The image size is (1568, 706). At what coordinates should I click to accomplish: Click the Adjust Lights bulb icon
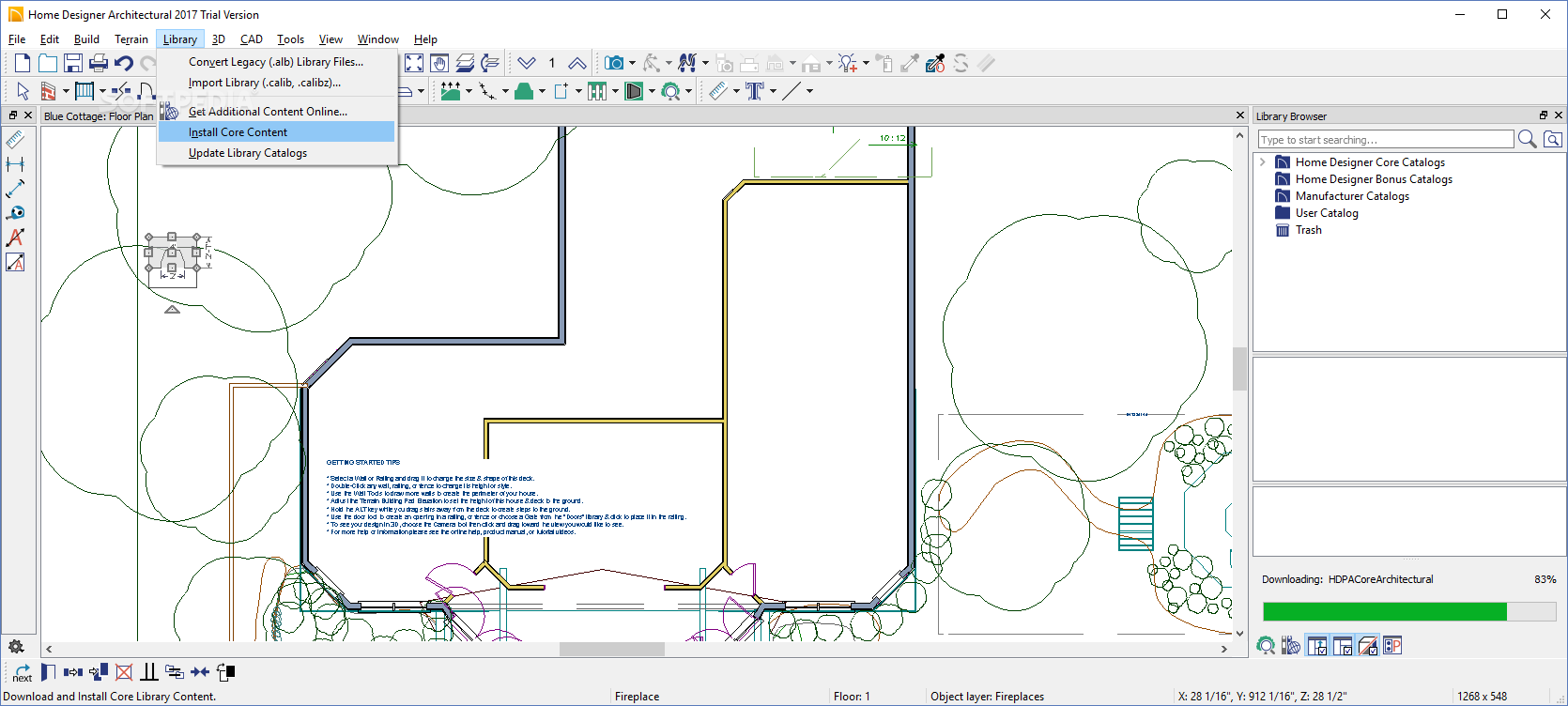848,63
